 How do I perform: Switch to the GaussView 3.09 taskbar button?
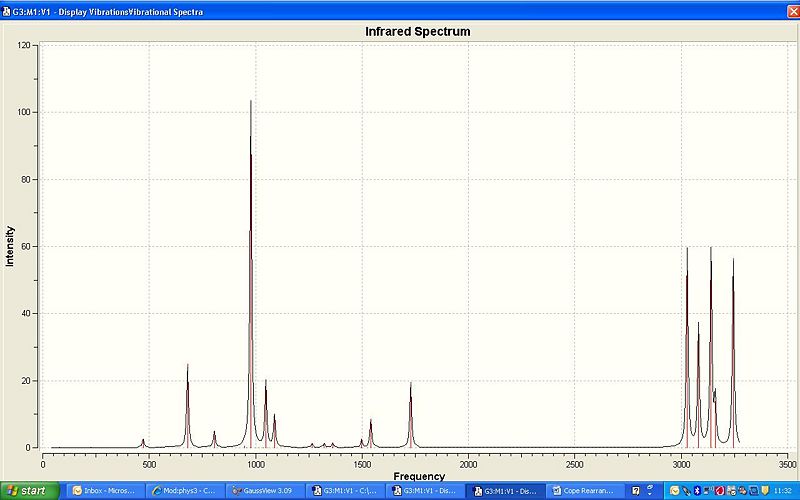tap(265, 491)
